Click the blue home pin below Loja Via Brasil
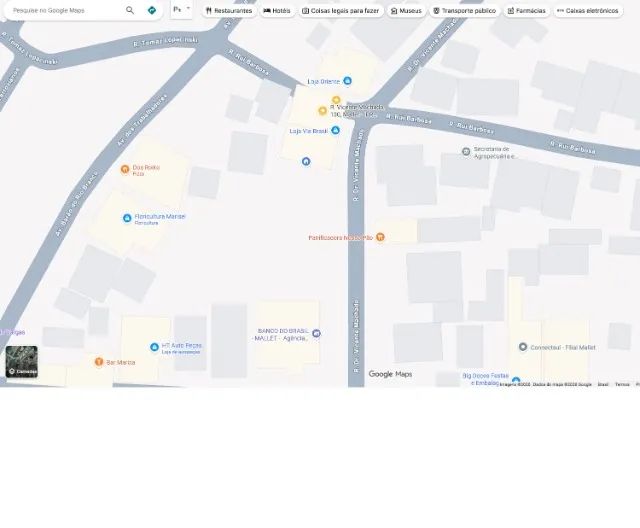The image size is (640, 528). tap(306, 162)
